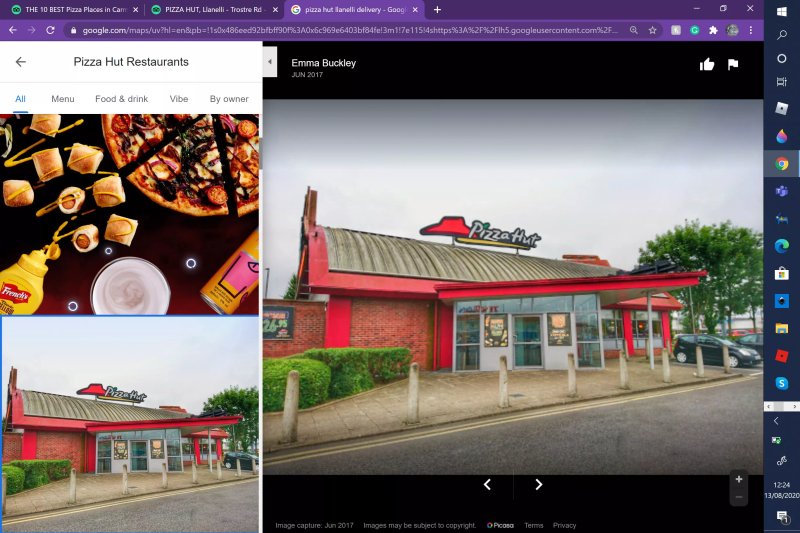
Task: Zoom in on photo with plus button
Action: (x=739, y=479)
